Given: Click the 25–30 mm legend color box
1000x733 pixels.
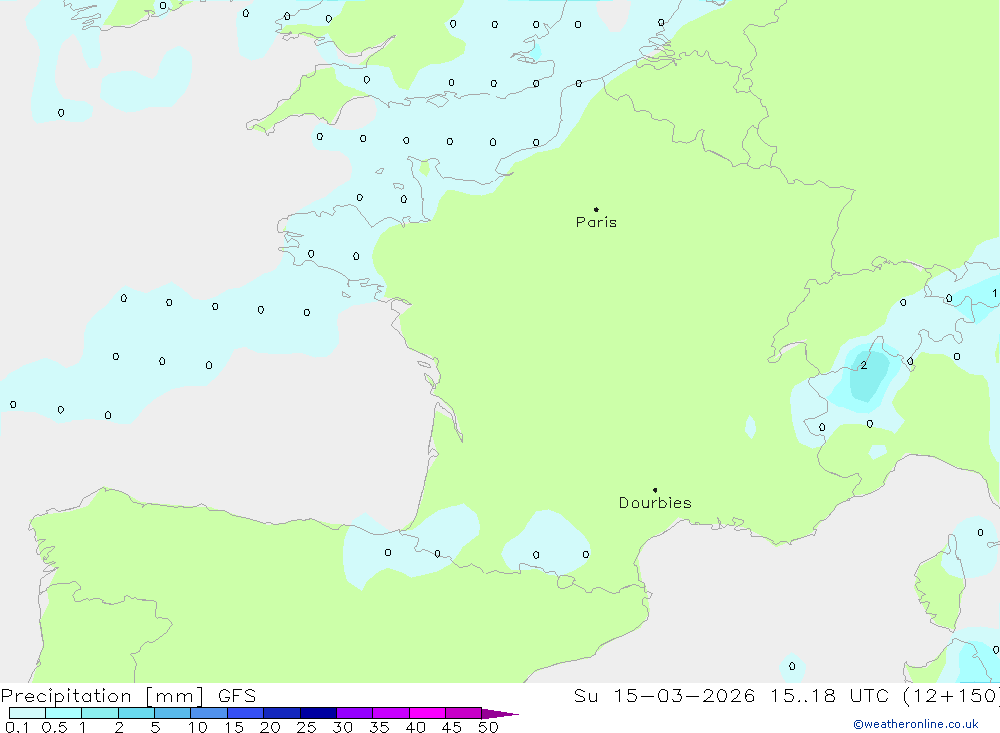Looking at the screenshot, I should pos(318,713).
